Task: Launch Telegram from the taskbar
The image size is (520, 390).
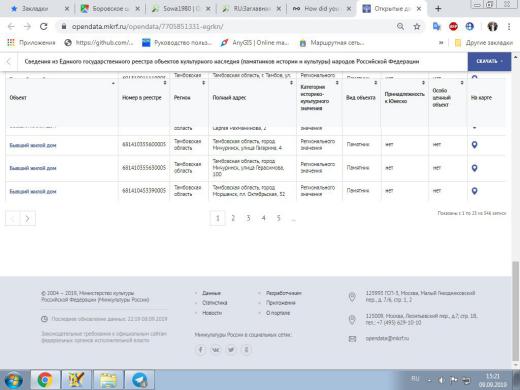Action: (x=139, y=380)
